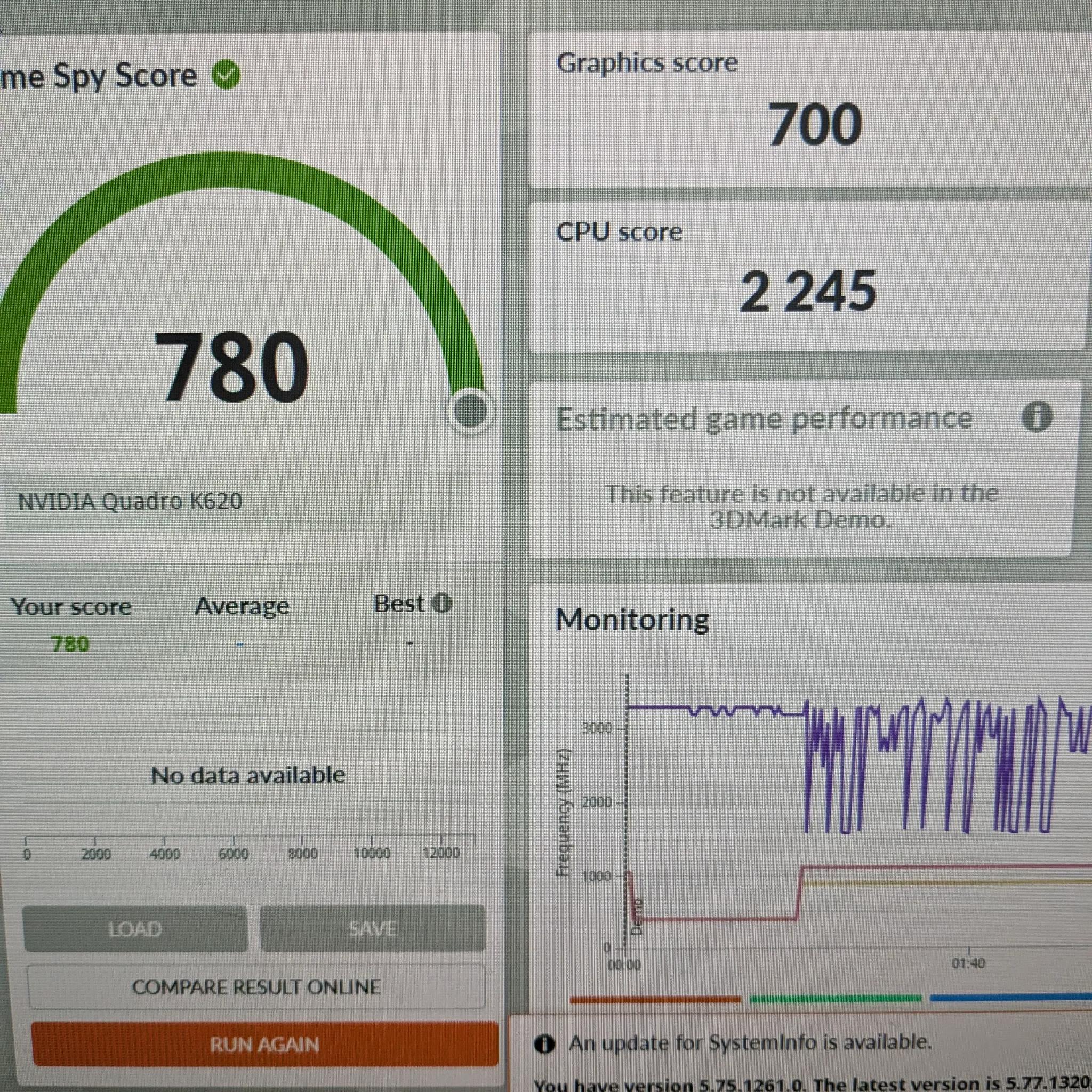This screenshot has height=1092, width=1092.
Task: Click the No data available message
Action: (248, 774)
